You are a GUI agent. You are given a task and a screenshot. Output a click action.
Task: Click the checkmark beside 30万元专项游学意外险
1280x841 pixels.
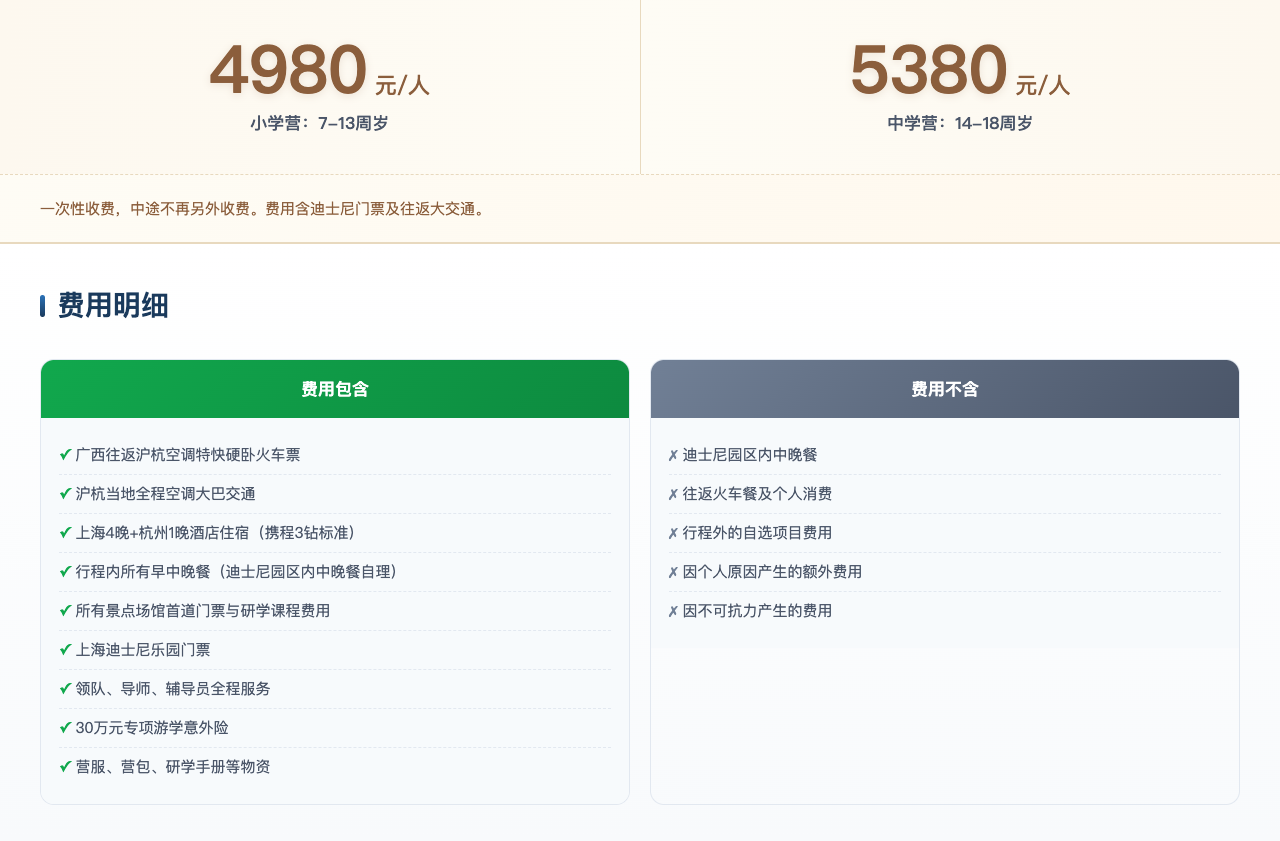tap(64, 728)
